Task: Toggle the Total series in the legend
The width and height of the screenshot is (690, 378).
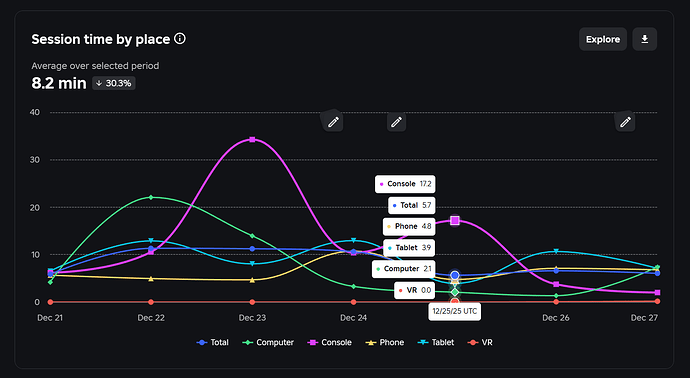Action: coord(213,342)
